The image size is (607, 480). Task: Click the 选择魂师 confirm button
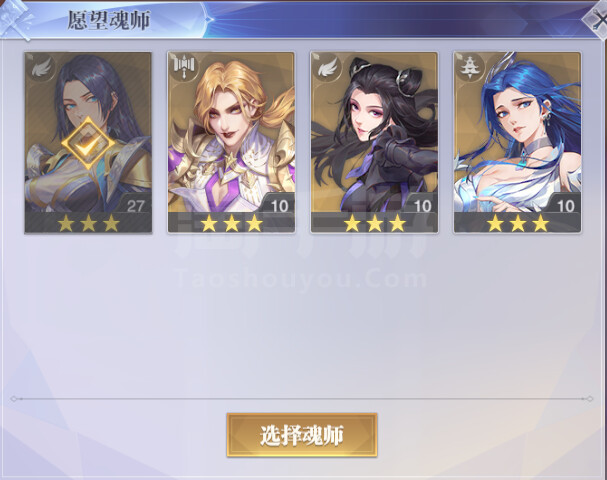(302, 435)
